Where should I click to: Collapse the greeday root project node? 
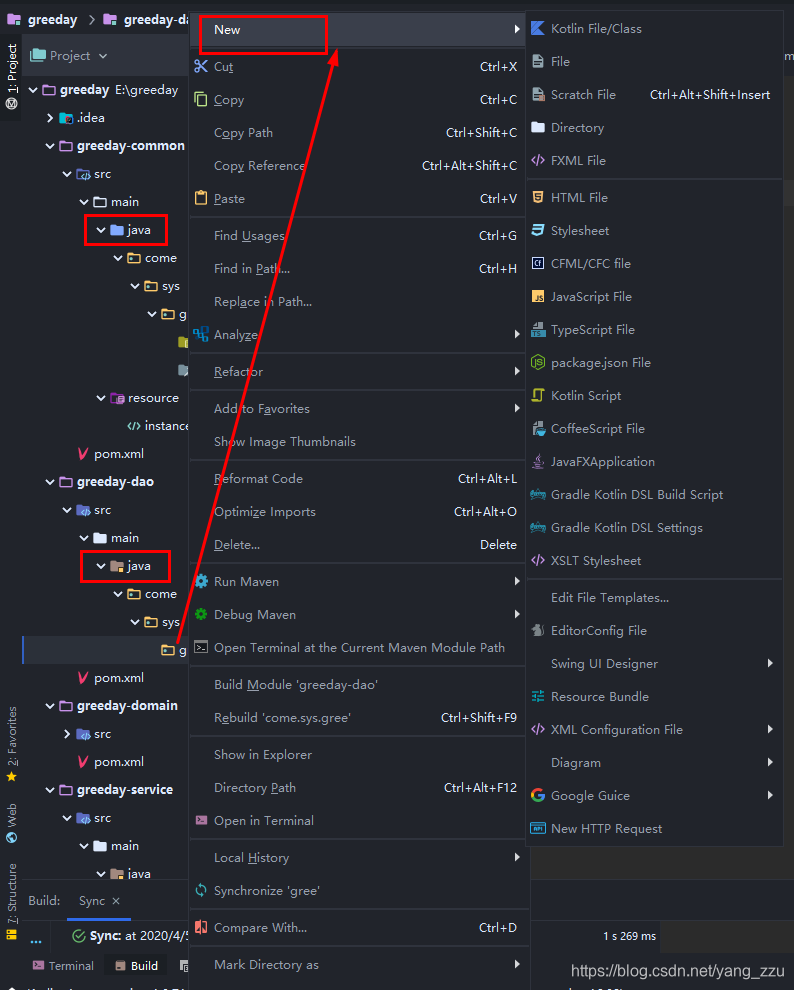point(33,90)
